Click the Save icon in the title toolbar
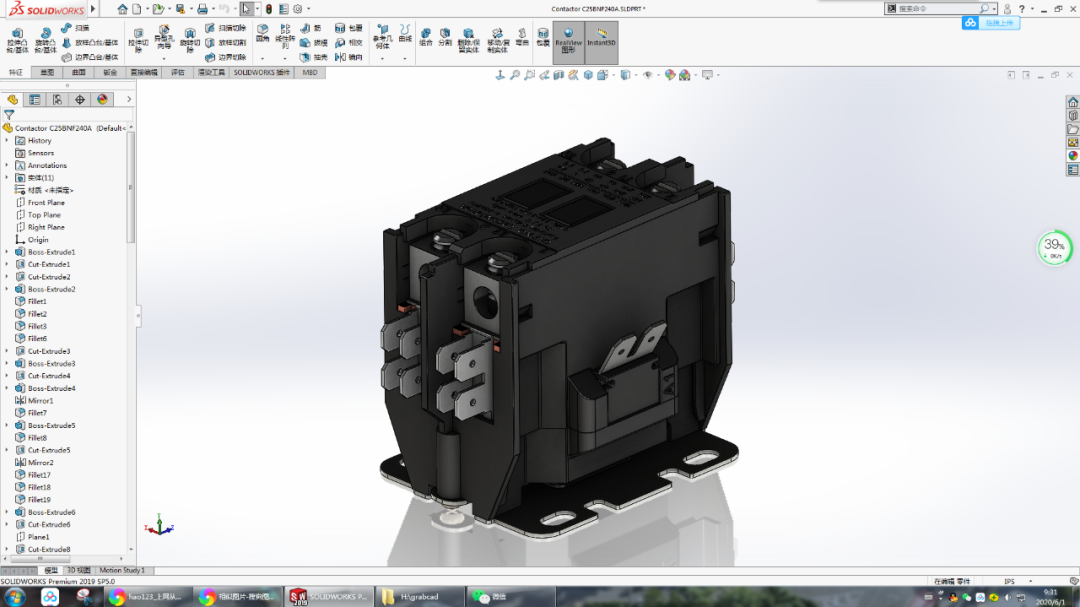 click(x=180, y=9)
